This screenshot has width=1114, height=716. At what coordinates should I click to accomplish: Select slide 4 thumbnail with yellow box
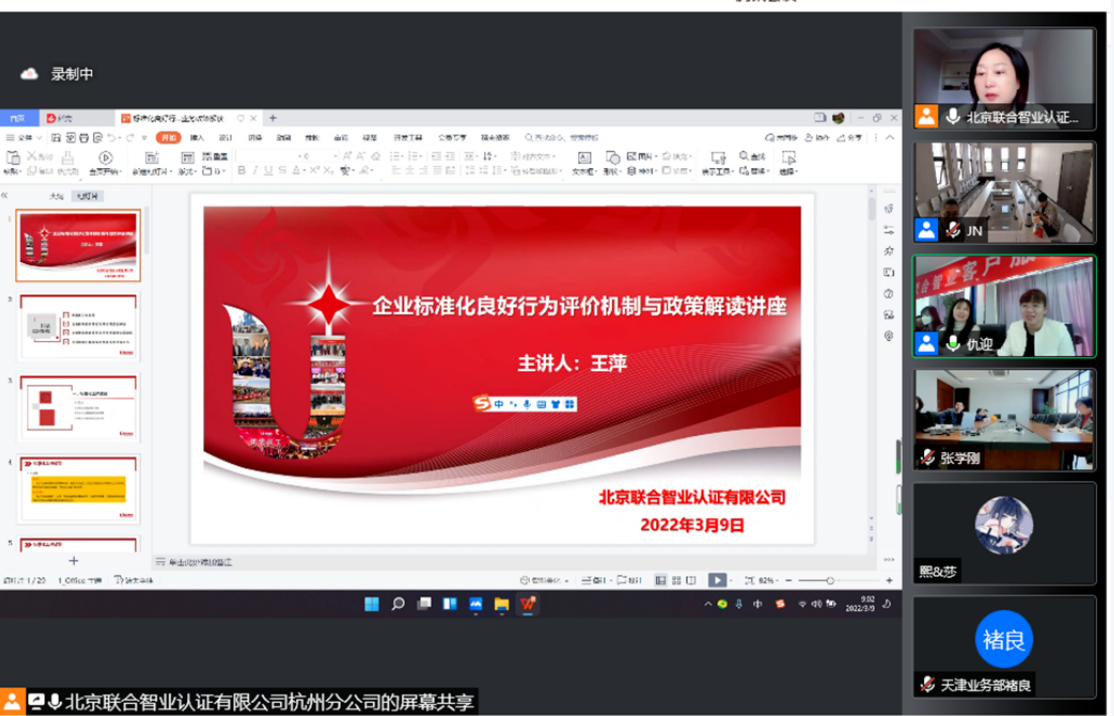pyautogui.click(x=78, y=489)
